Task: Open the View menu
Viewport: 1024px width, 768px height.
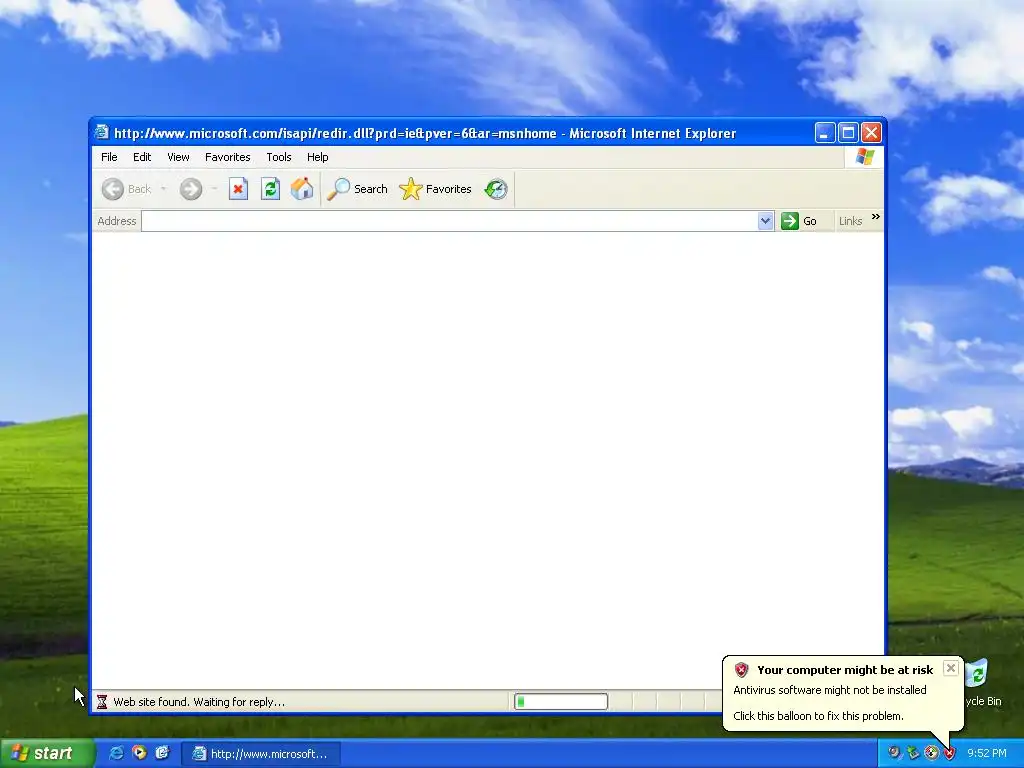Action: coord(178,157)
